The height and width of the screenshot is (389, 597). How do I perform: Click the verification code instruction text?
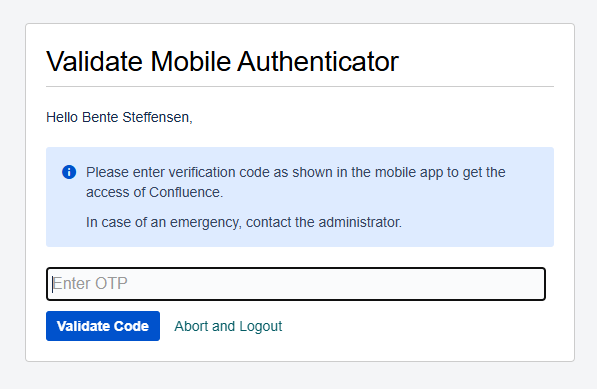point(295,182)
